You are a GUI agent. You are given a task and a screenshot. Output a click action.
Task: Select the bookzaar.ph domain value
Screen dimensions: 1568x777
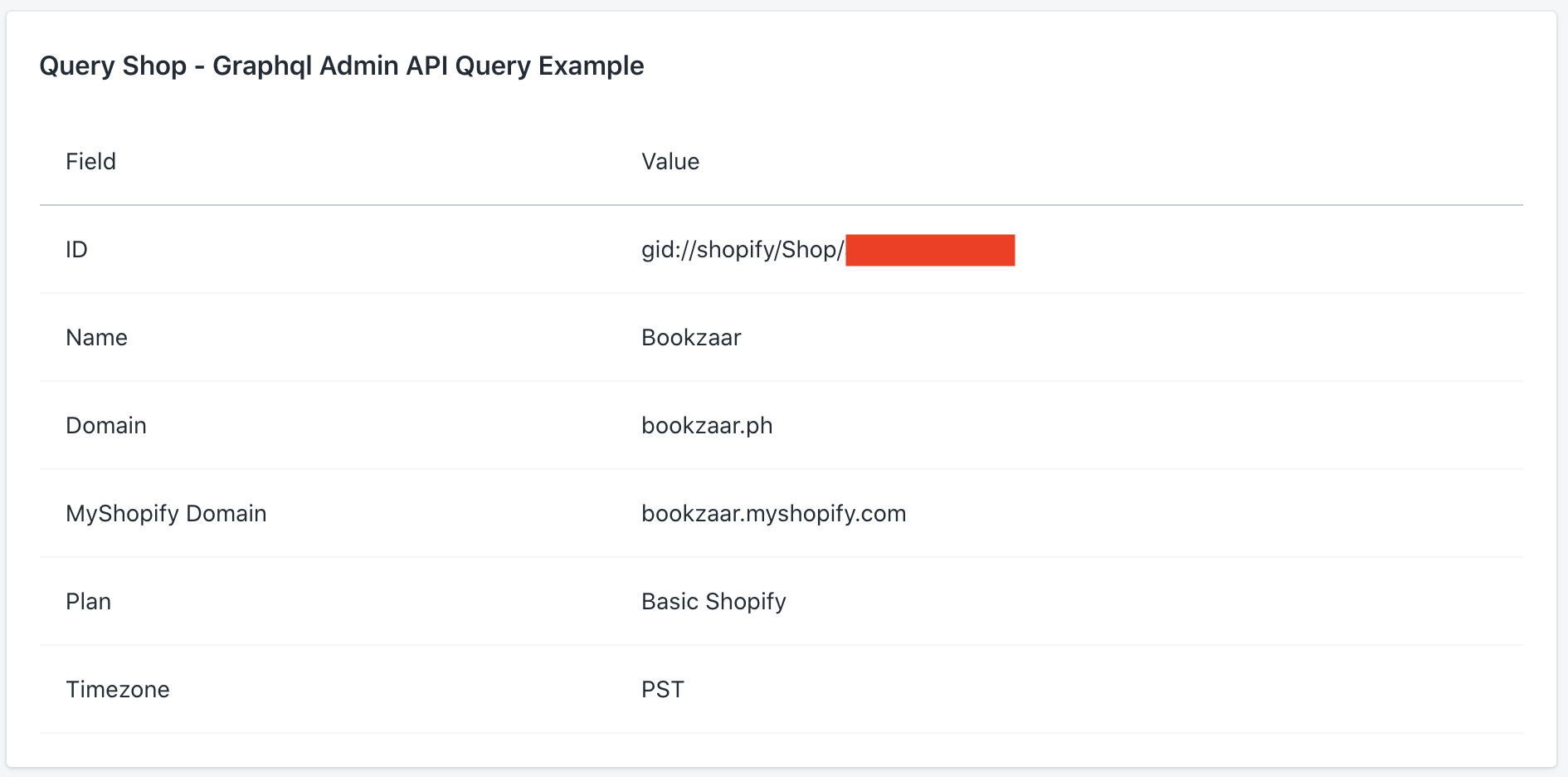click(707, 426)
